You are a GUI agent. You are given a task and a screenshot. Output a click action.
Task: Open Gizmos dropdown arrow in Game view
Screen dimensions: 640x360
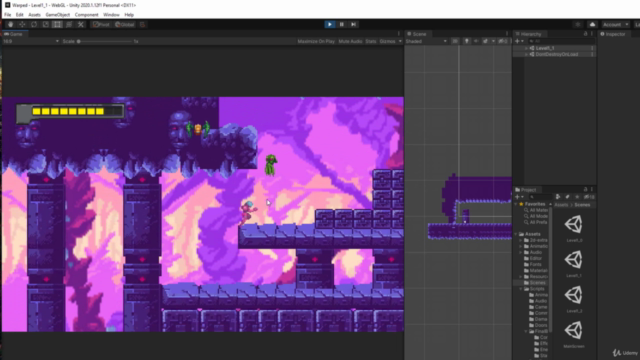tap(400, 41)
